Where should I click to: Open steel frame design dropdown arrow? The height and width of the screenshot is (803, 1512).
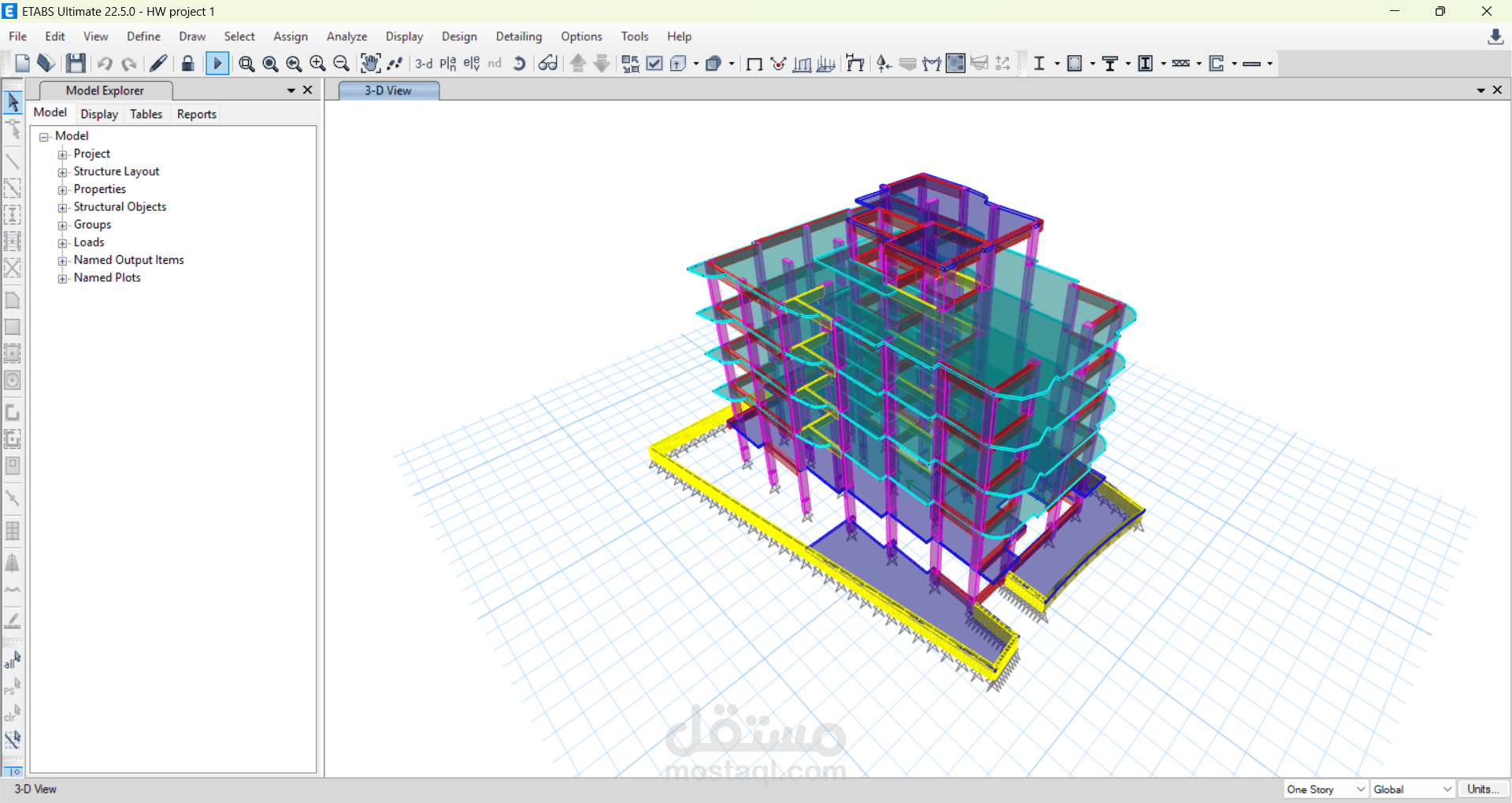[1057, 64]
